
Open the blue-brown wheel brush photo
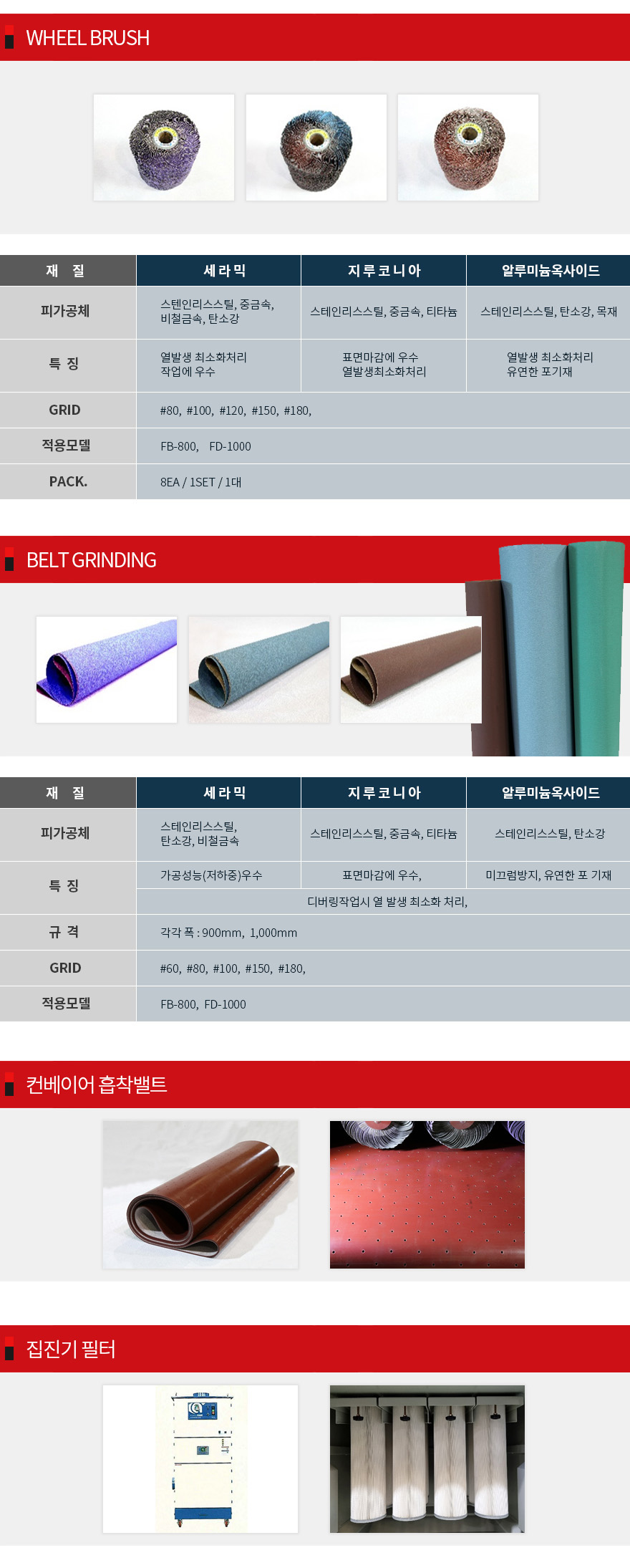coord(316,148)
